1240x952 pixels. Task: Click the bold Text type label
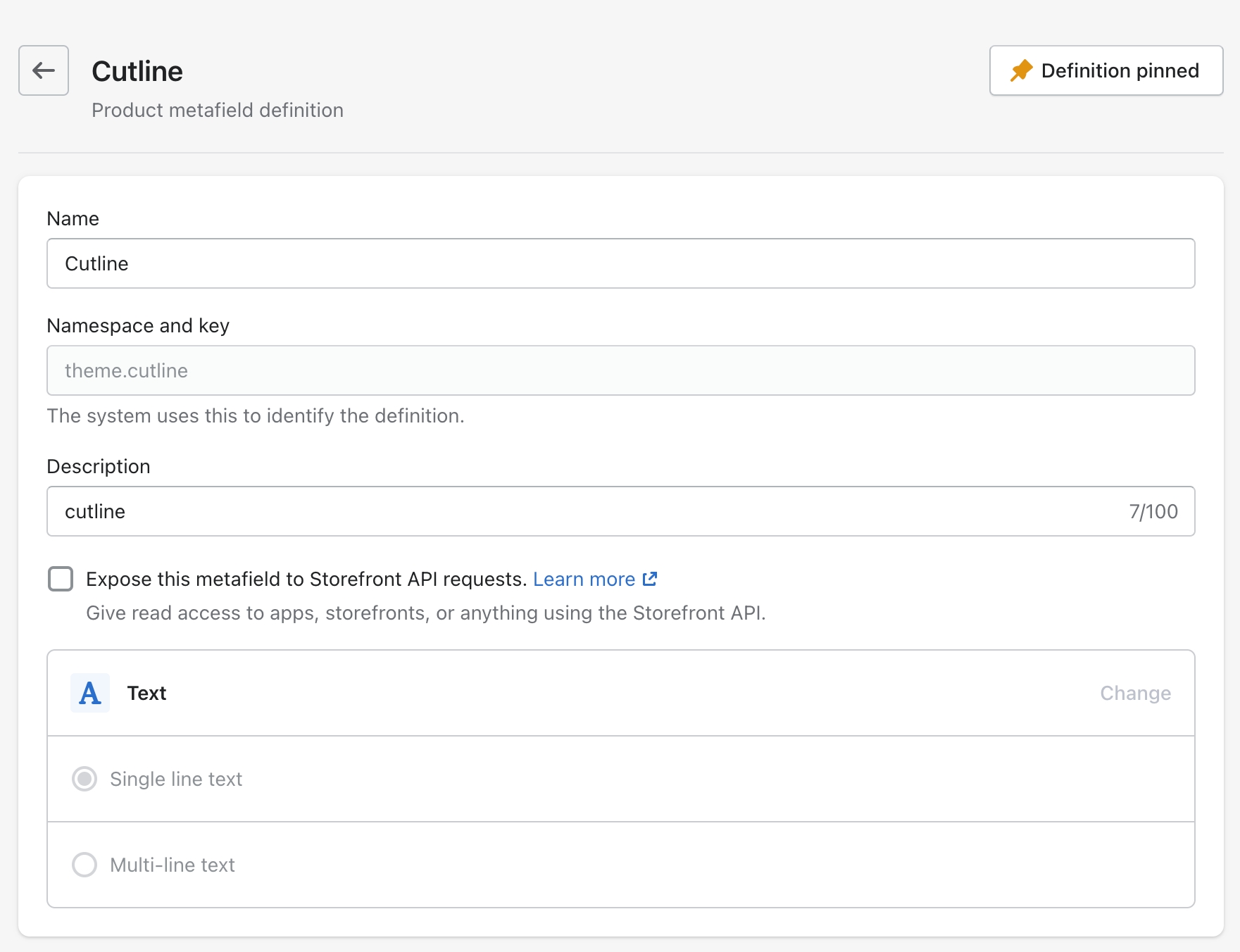pos(146,693)
